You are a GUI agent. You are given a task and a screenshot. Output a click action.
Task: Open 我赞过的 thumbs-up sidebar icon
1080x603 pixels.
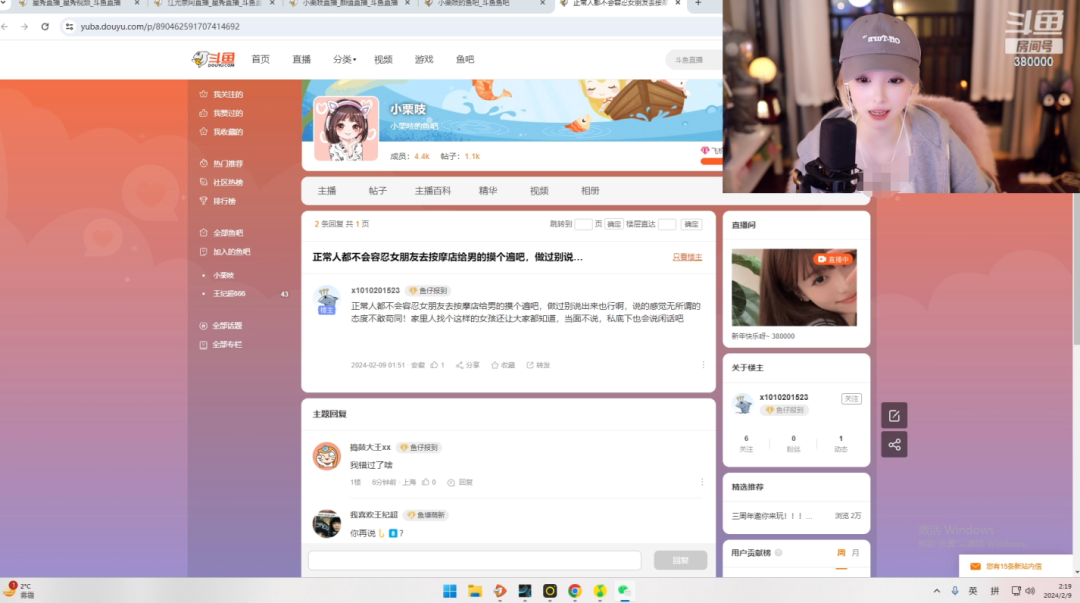click(x=203, y=112)
